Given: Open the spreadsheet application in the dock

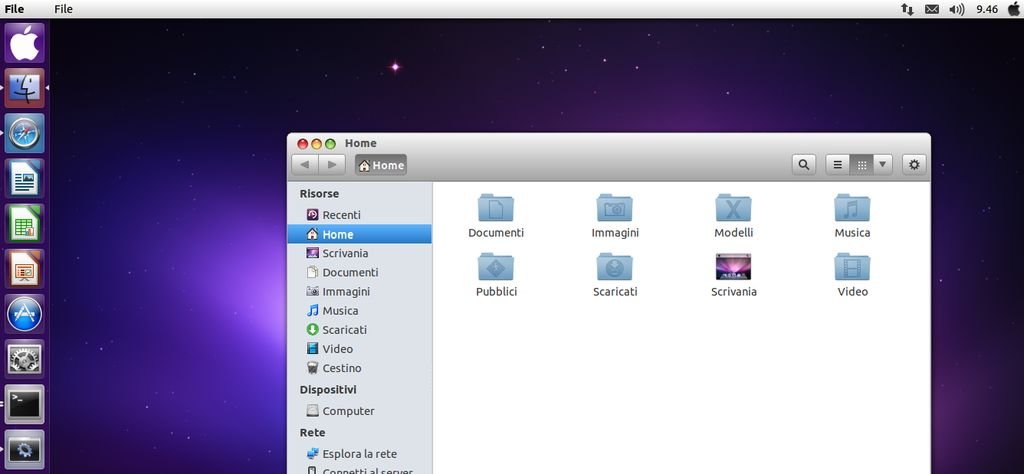Looking at the screenshot, I should [24, 223].
